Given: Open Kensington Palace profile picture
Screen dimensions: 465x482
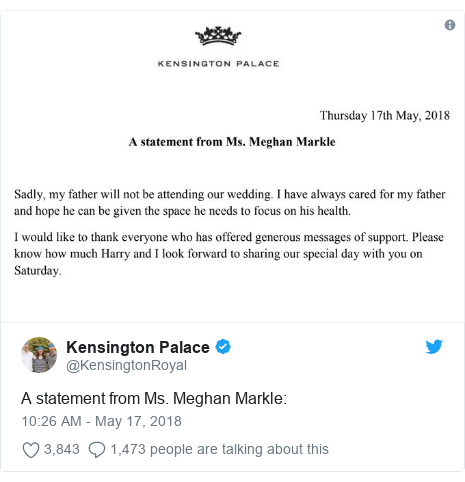Looking at the screenshot, I should coord(39,355).
